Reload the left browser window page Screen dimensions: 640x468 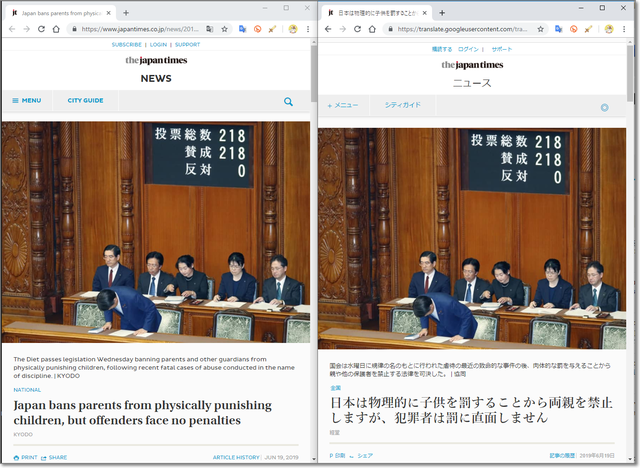[41, 29]
